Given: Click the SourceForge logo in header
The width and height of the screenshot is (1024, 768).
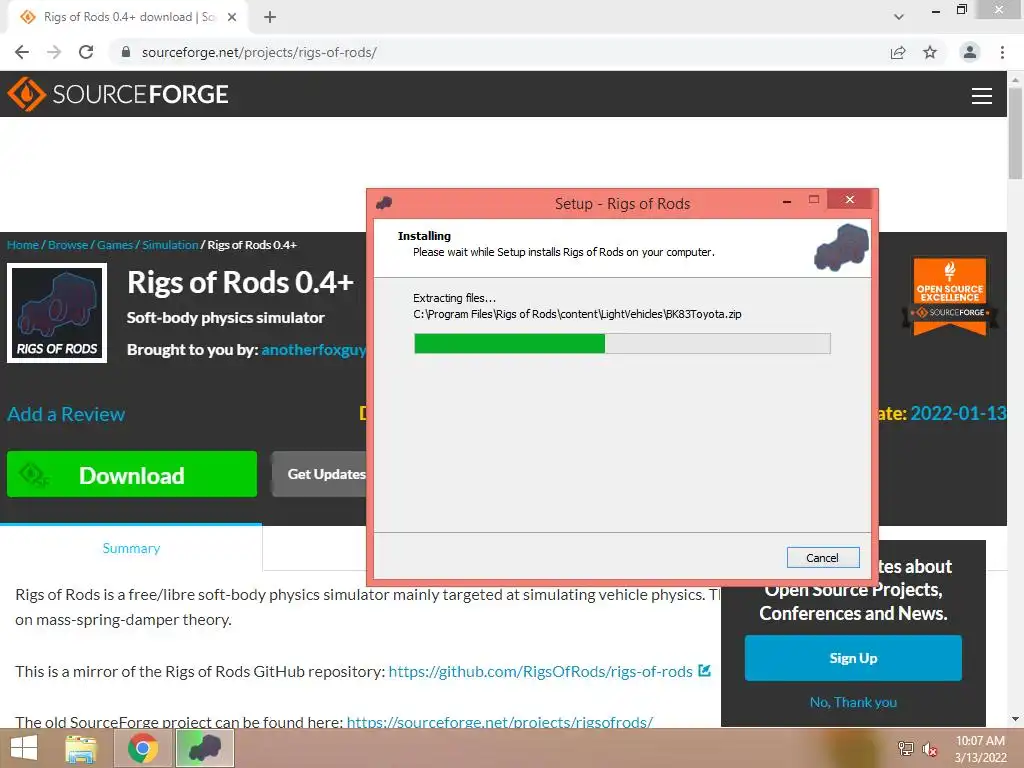Looking at the screenshot, I should click(118, 94).
